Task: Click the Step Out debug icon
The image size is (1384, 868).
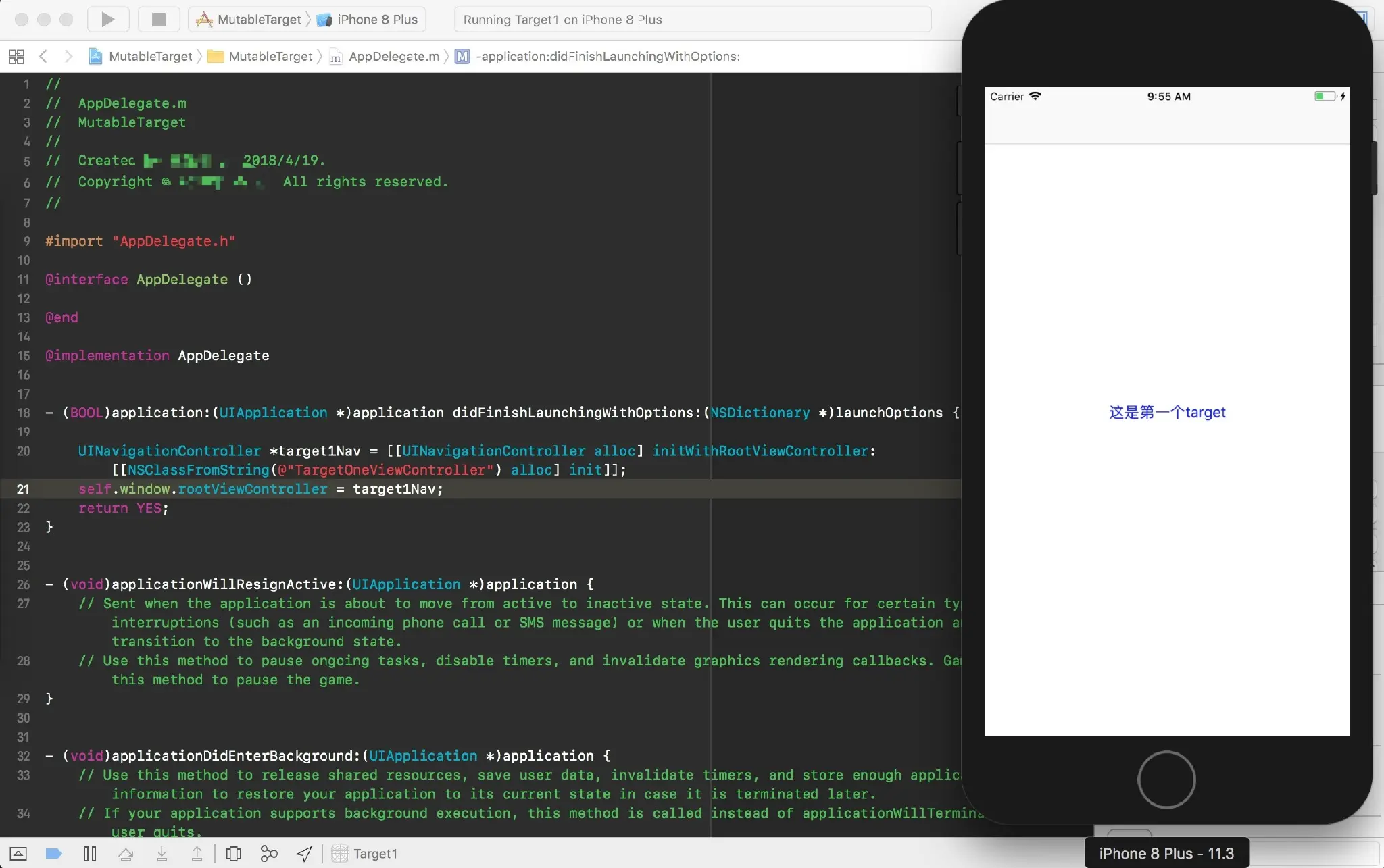Action: 197,854
